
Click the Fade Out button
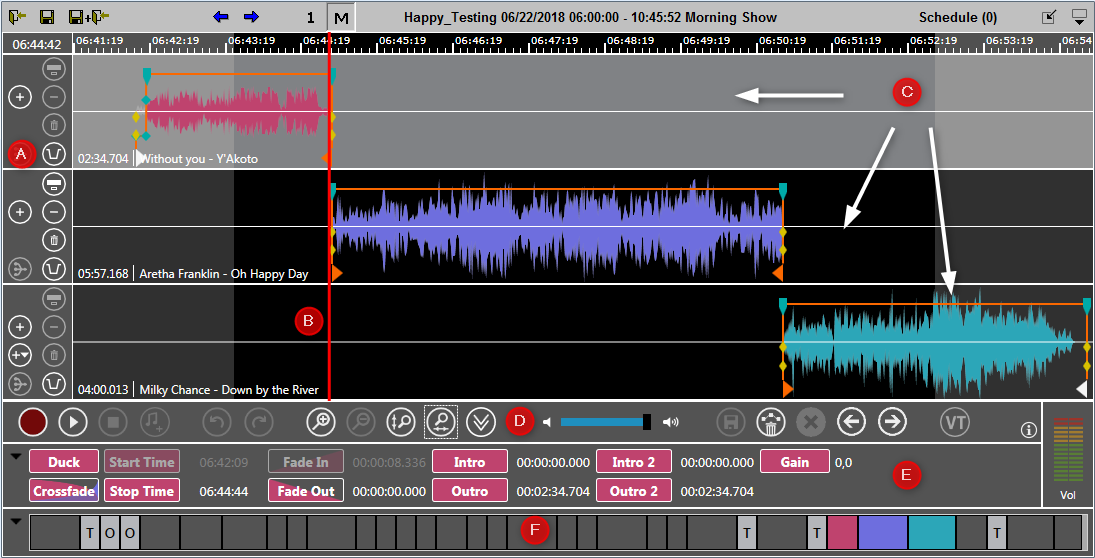tap(305, 491)
